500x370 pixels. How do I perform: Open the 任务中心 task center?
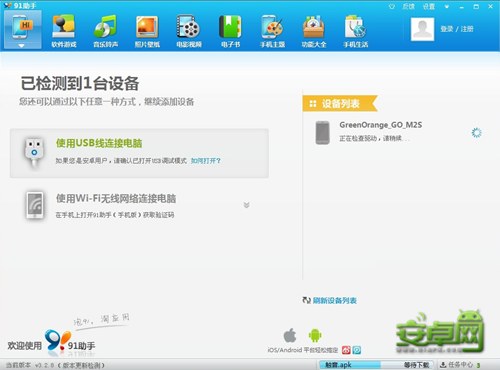pos(460,365)
